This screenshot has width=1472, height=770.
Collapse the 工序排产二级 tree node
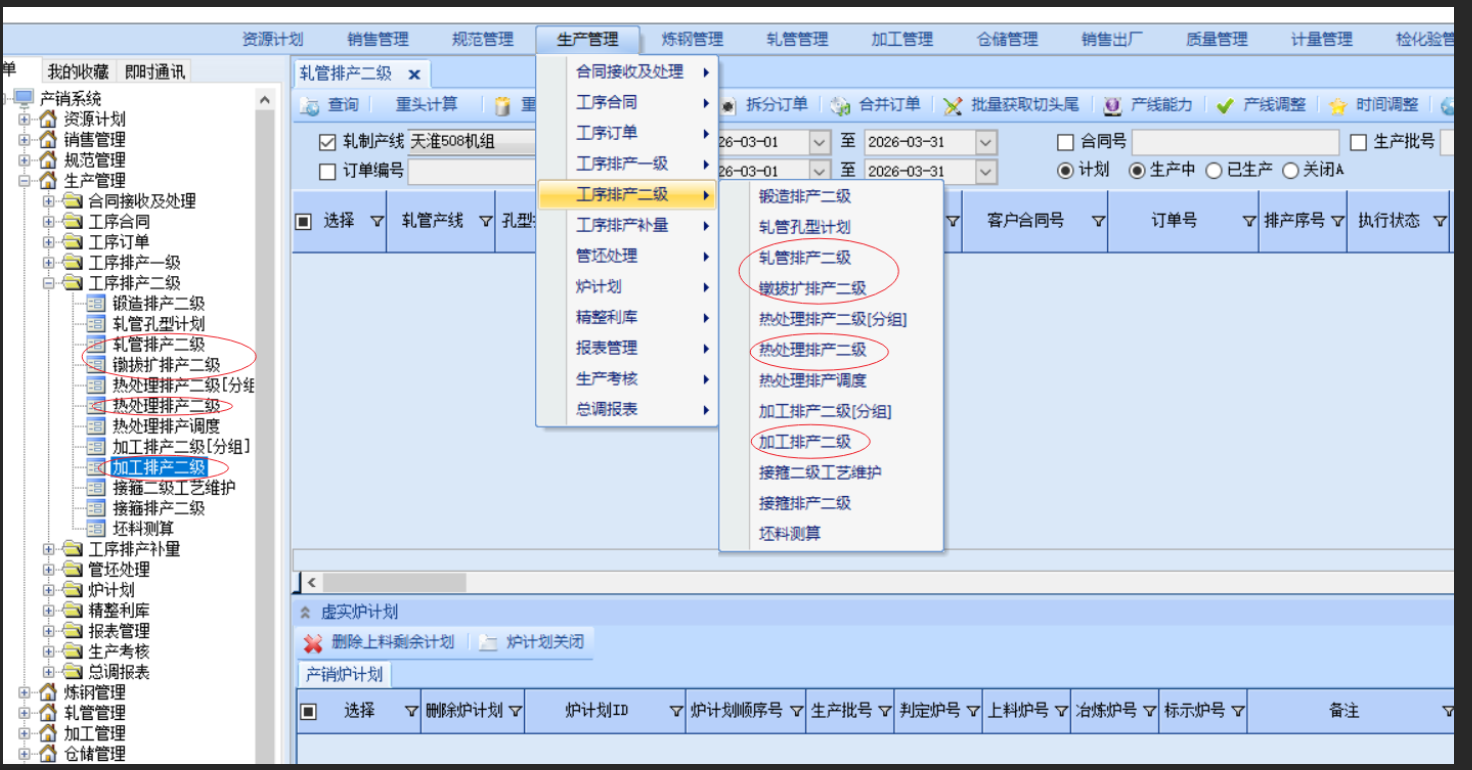coord(49,283)
